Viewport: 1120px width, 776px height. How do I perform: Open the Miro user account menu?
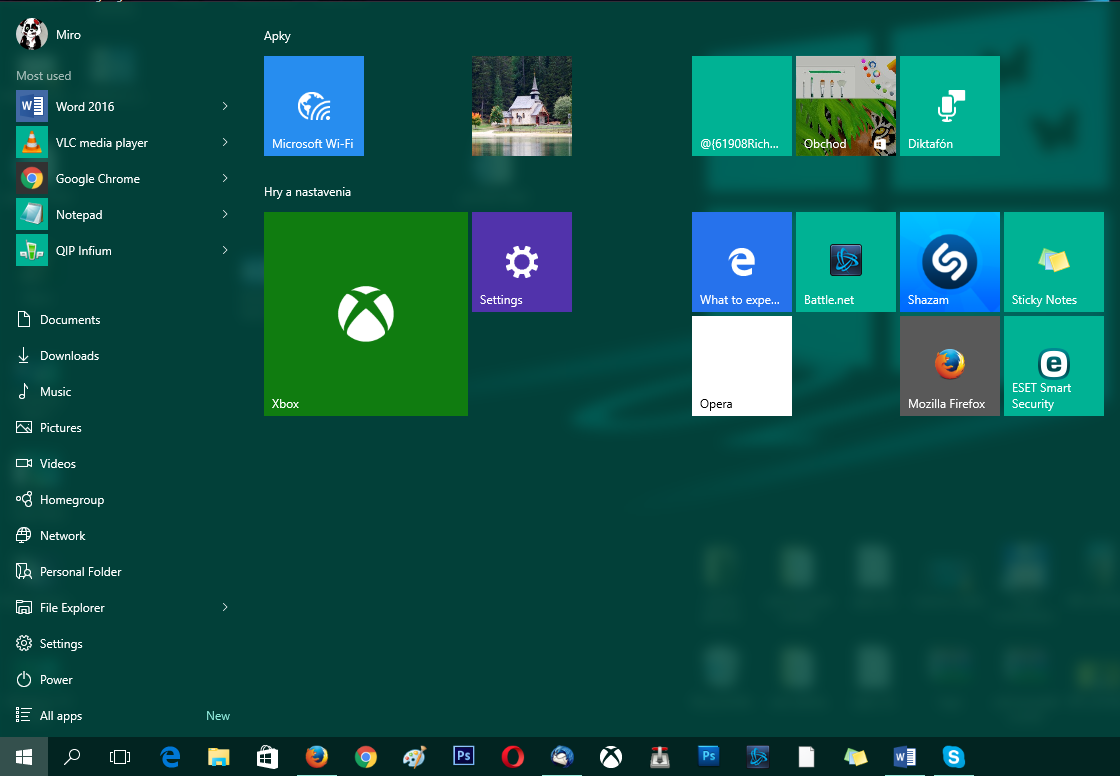[x=49, y=34]
